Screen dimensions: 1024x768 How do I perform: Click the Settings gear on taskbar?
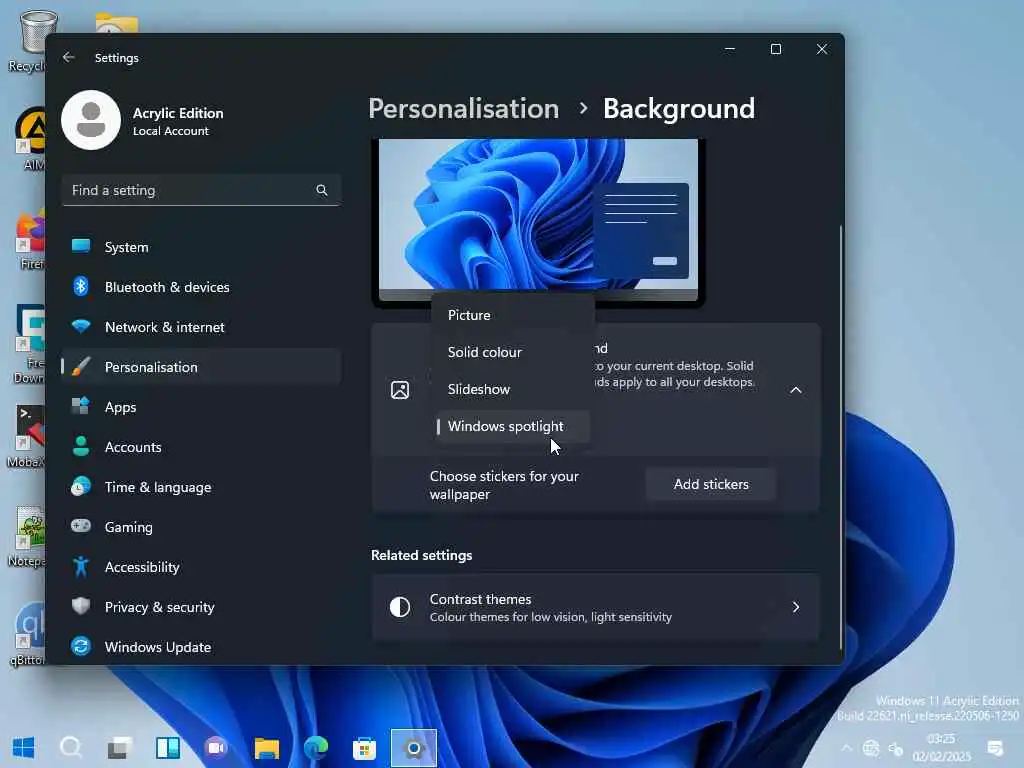tap(414, 748)
